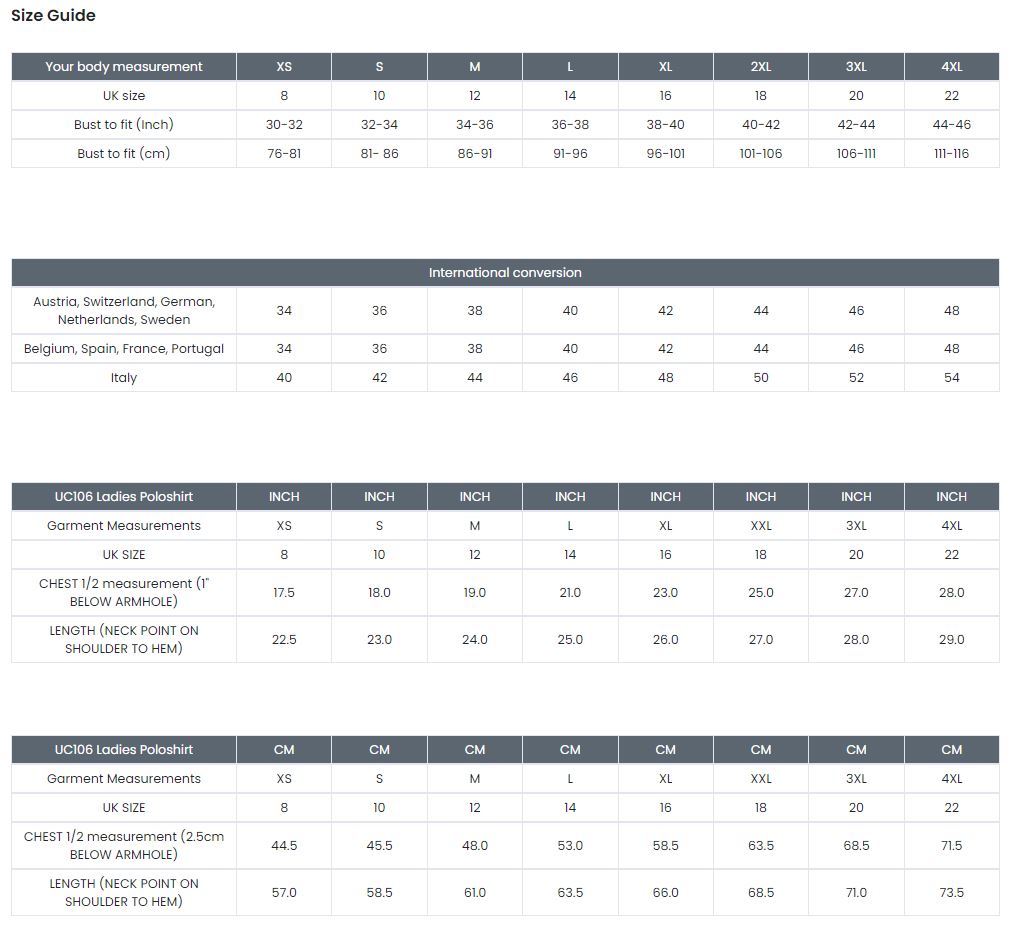
Task: Click the "International conversion" table header
Action: tap(505, 273)
